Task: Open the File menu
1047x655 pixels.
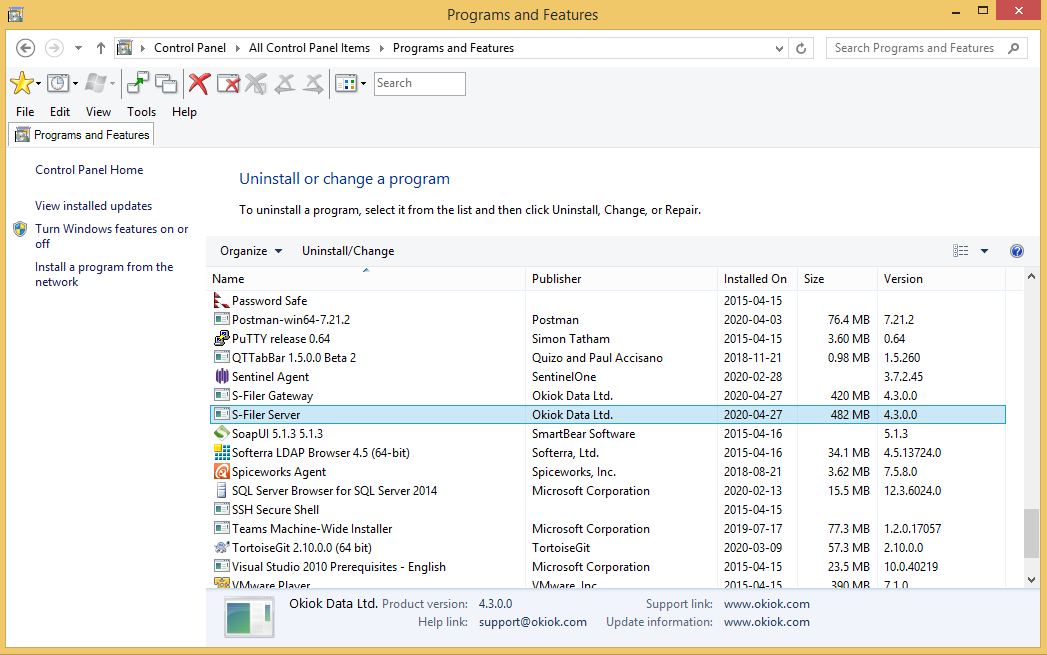Action: coord(25,112)
